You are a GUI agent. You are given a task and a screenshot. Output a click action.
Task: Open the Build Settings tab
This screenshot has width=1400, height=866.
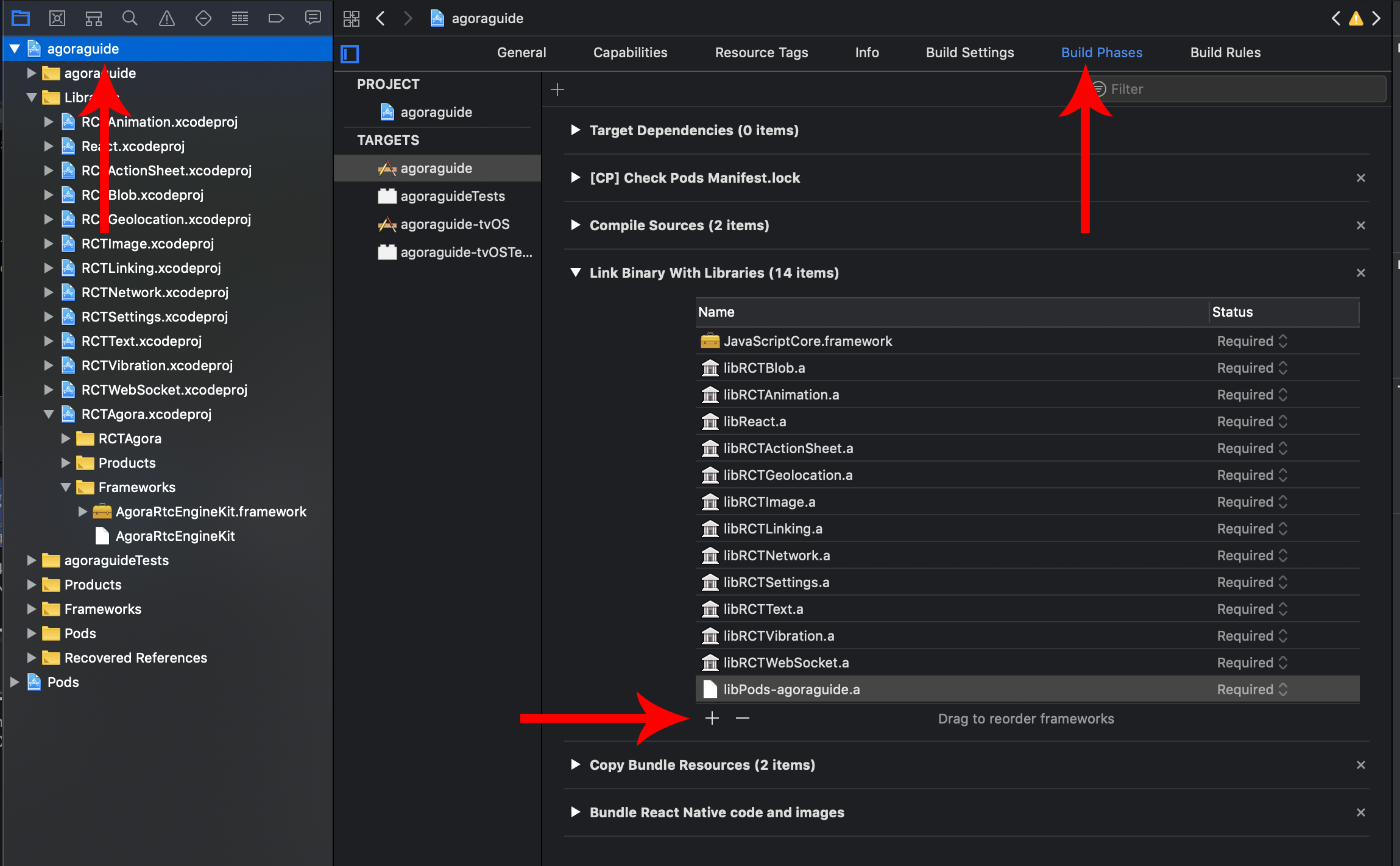(970, 52)
